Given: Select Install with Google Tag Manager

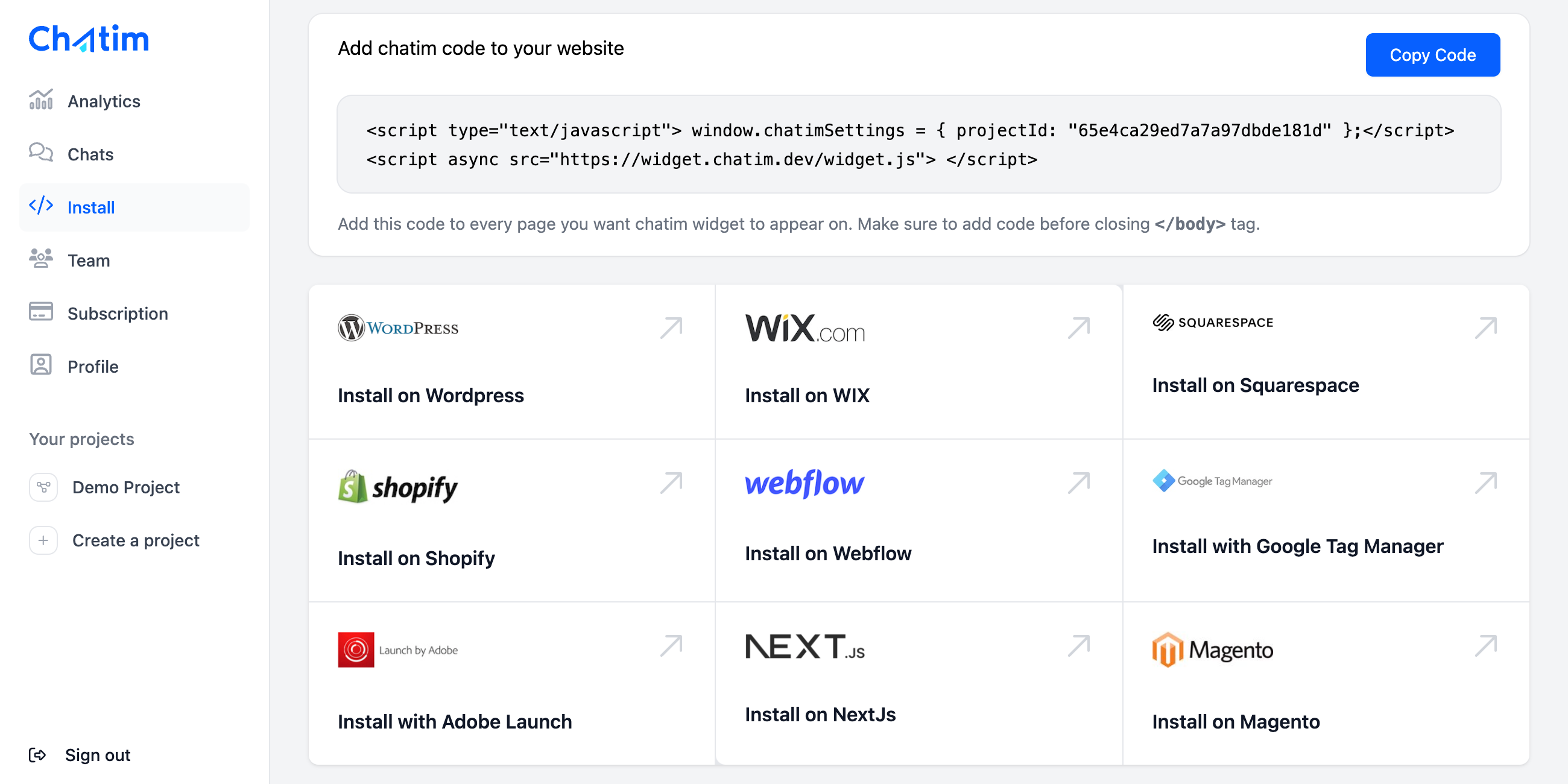Looking at the screenshot, I should [x=1326, y=520].
